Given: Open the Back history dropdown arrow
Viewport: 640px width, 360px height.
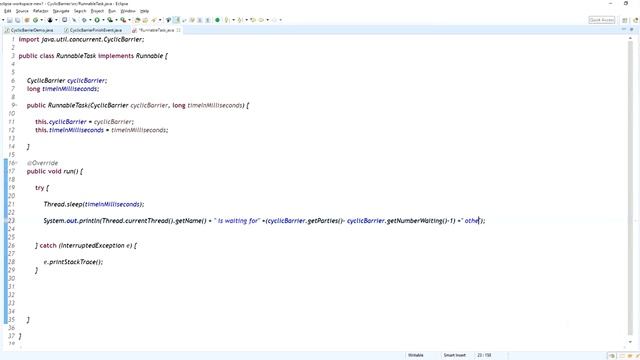Looking at the screenshot, I should (x=267, y=20).
